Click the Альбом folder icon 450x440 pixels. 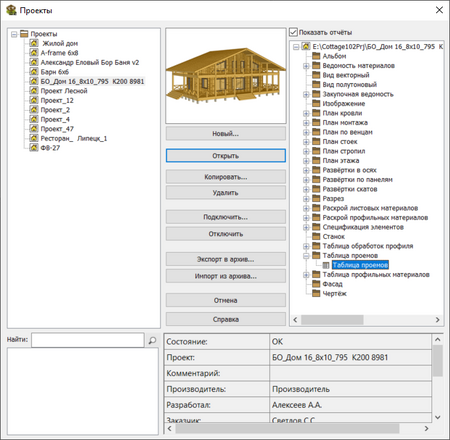coord(316,56)
